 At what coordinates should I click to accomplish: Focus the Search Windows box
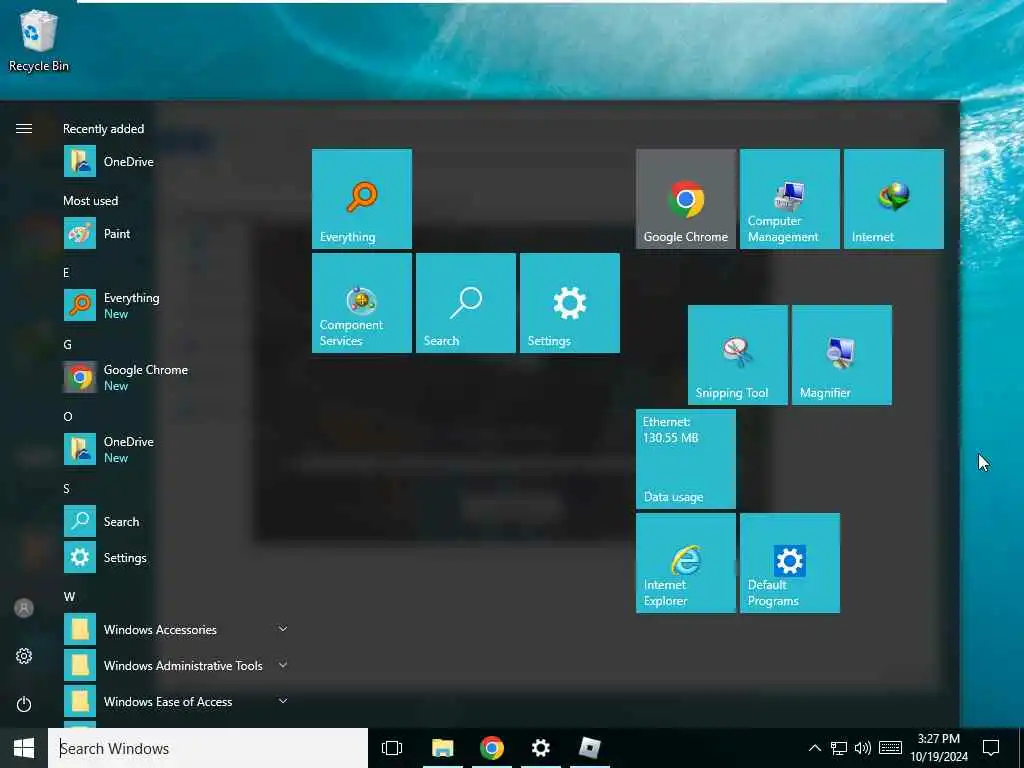[x=208, y=748]
